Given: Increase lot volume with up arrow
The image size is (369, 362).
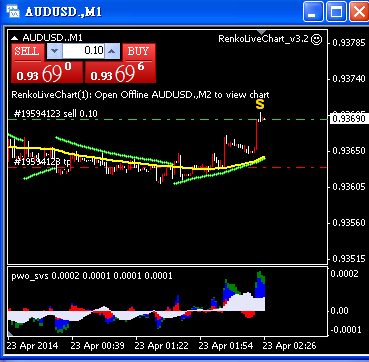Looking at the screenshot, I should [112, 51].
